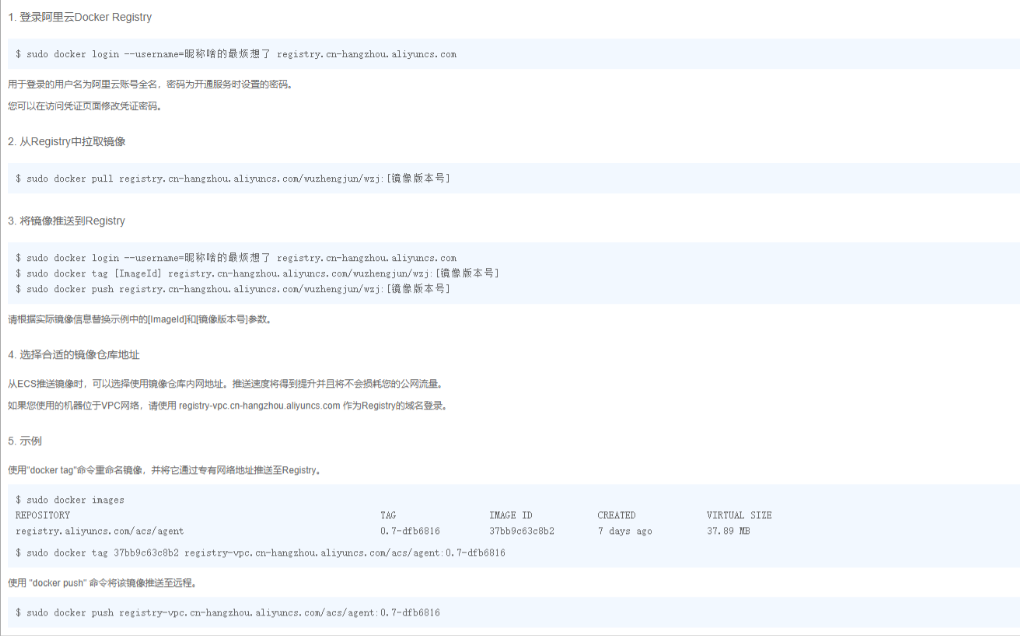Screen dimensions: 1020x636
Task: Click the sentence starting with 从ECS推送镜像时
Action: (226, 384)
